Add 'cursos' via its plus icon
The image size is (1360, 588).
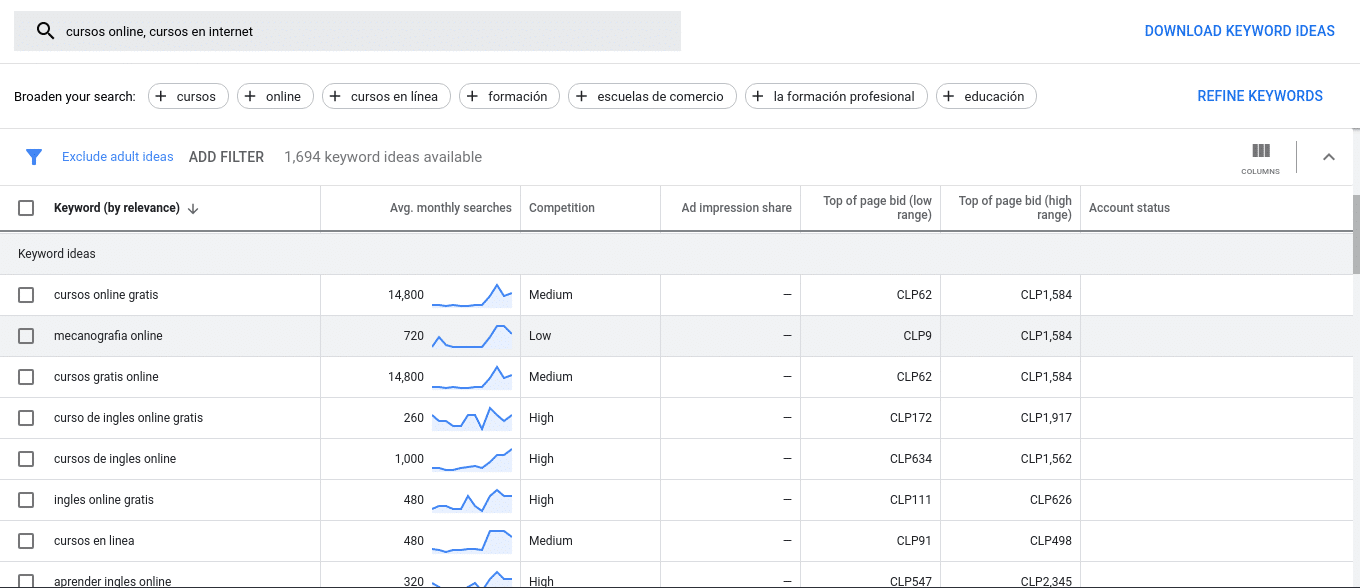(161, 96)
